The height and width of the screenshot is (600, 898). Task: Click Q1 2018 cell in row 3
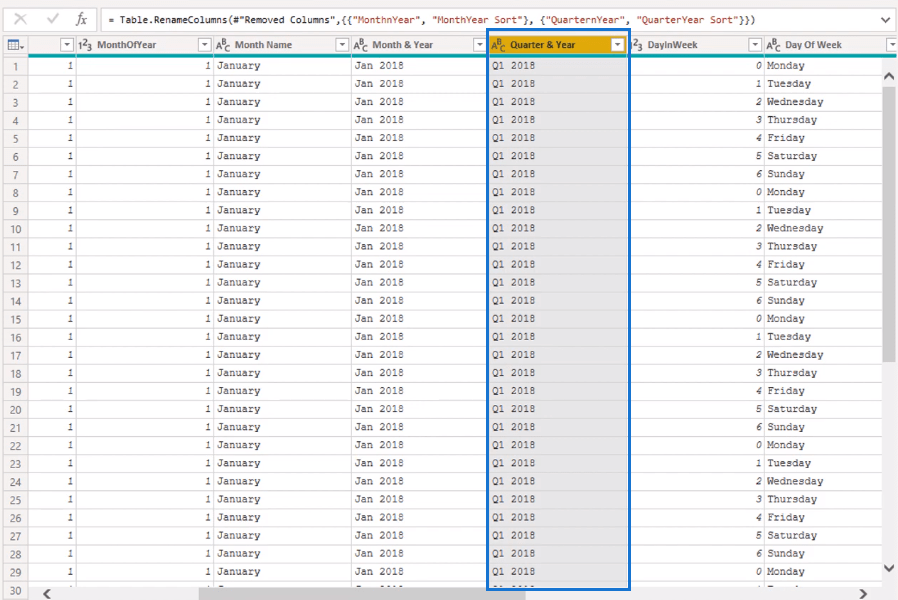(x=558, y=102)
